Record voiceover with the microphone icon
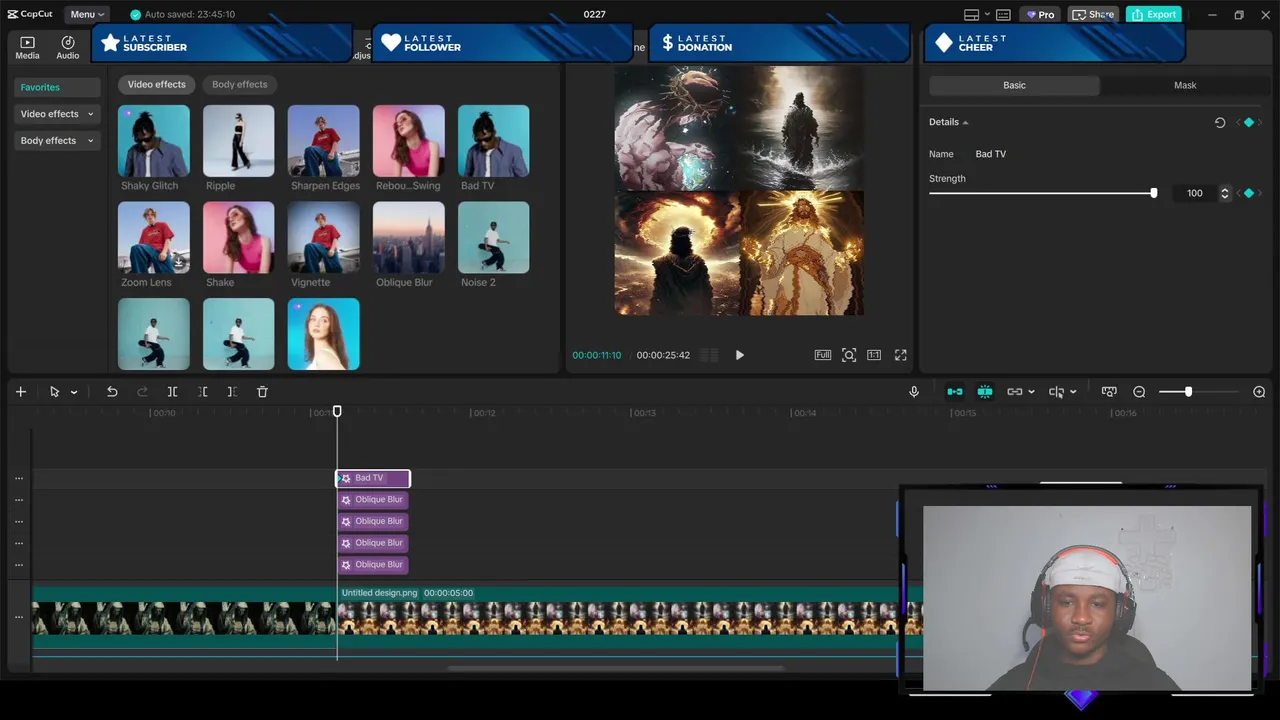This screenshot has width=1280, height=720. point(914,392)
